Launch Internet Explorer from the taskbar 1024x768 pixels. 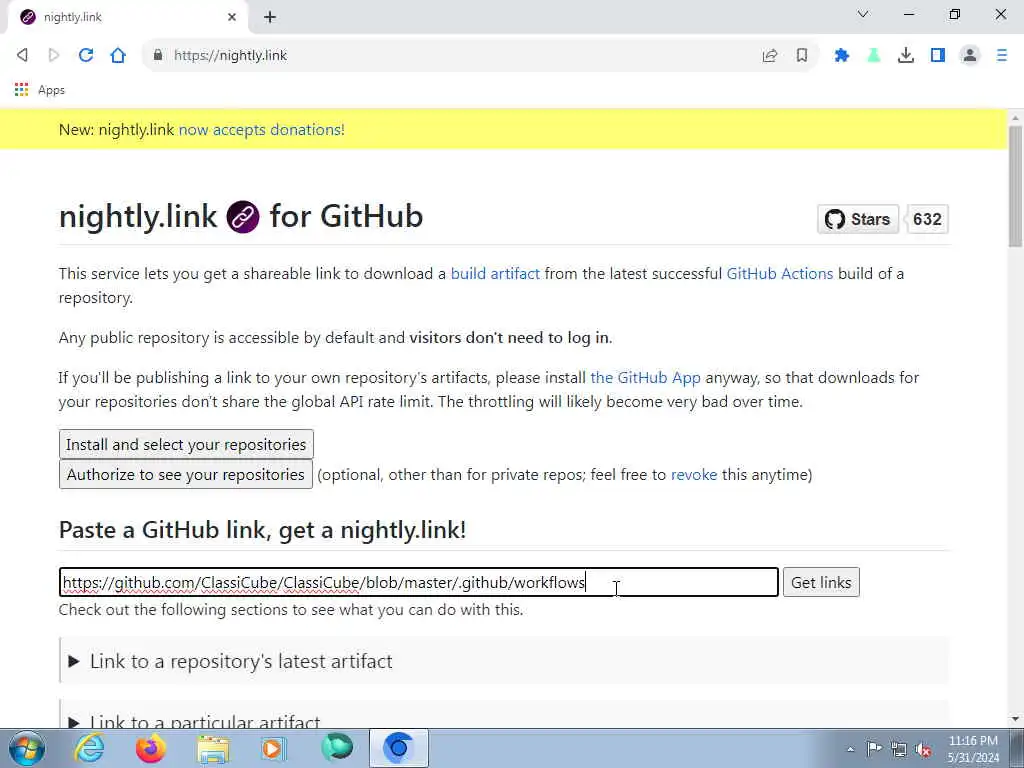[89, 748]
